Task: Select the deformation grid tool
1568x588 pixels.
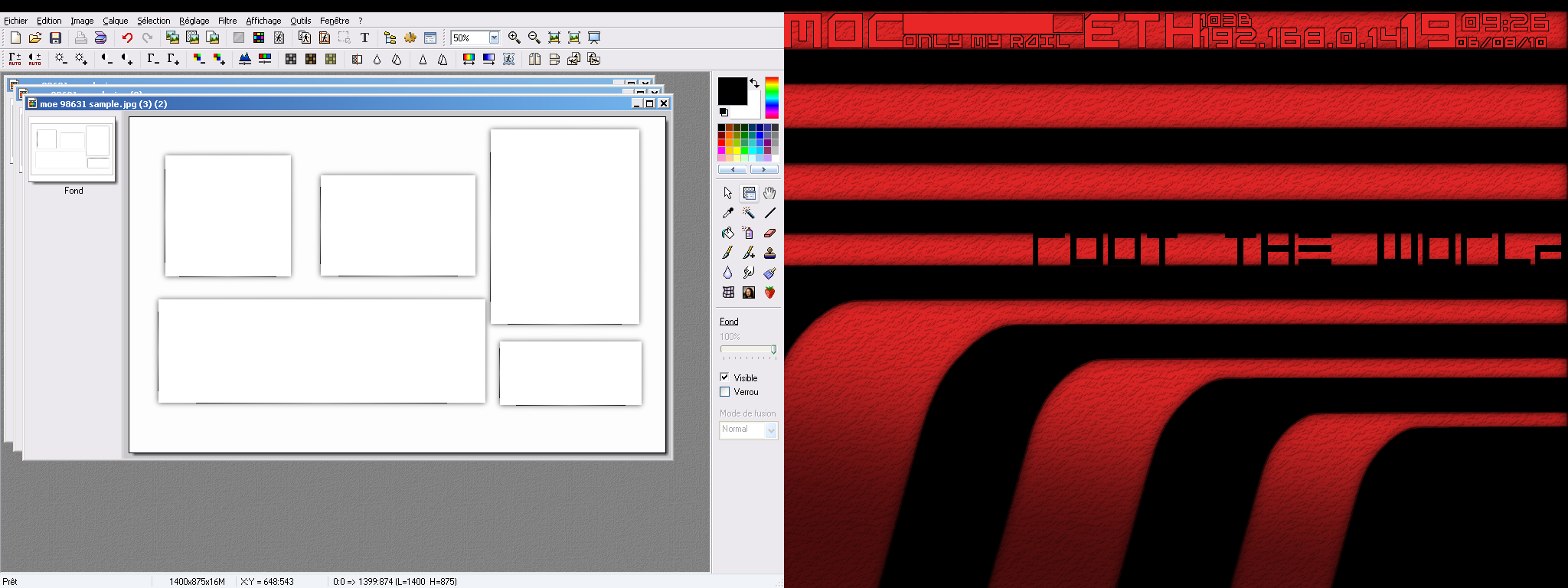Action: point(728,292)
